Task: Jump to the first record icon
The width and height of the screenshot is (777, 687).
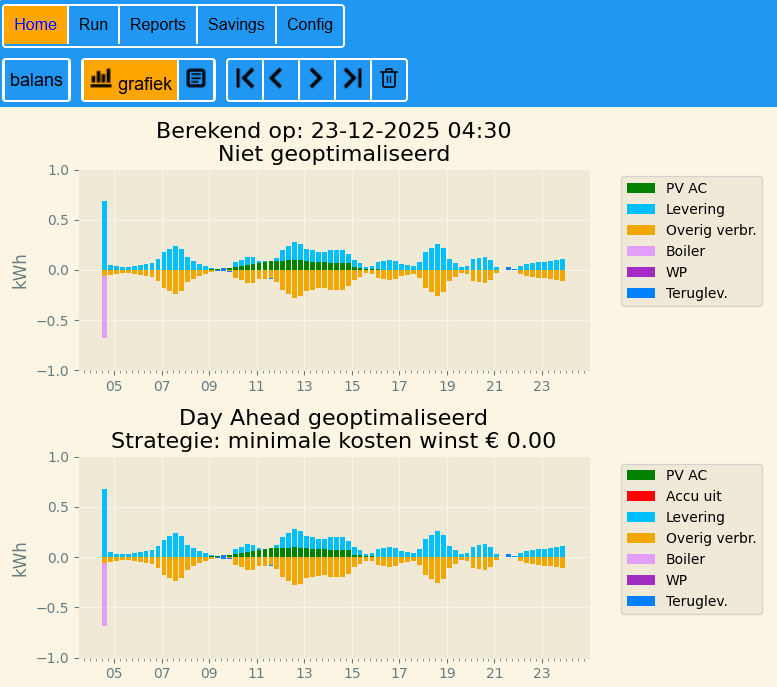Action: pyautogui.click(x=245, y=79)
